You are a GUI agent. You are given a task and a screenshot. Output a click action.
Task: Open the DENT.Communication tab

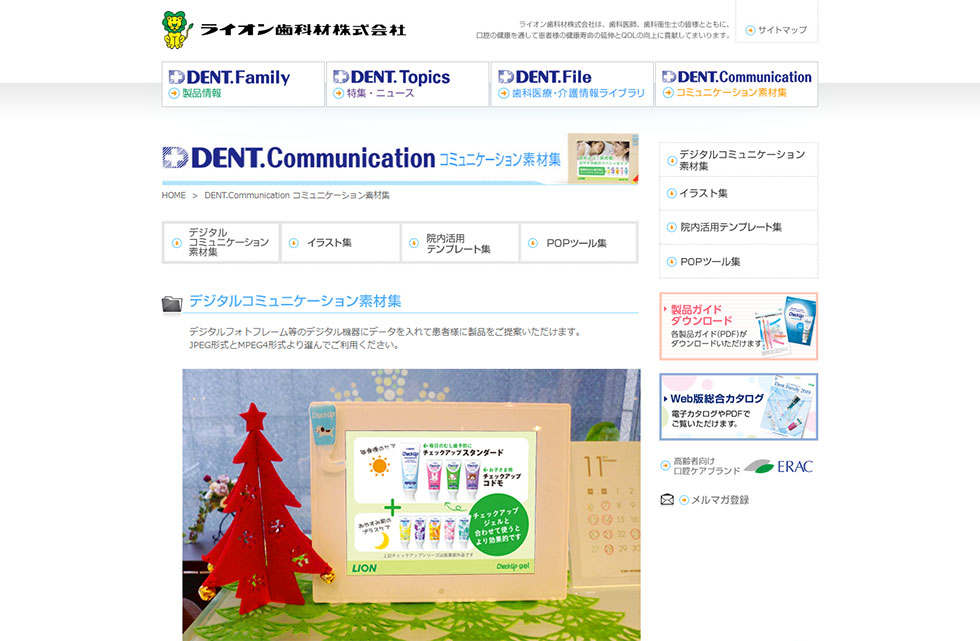[x=736, y=84]
